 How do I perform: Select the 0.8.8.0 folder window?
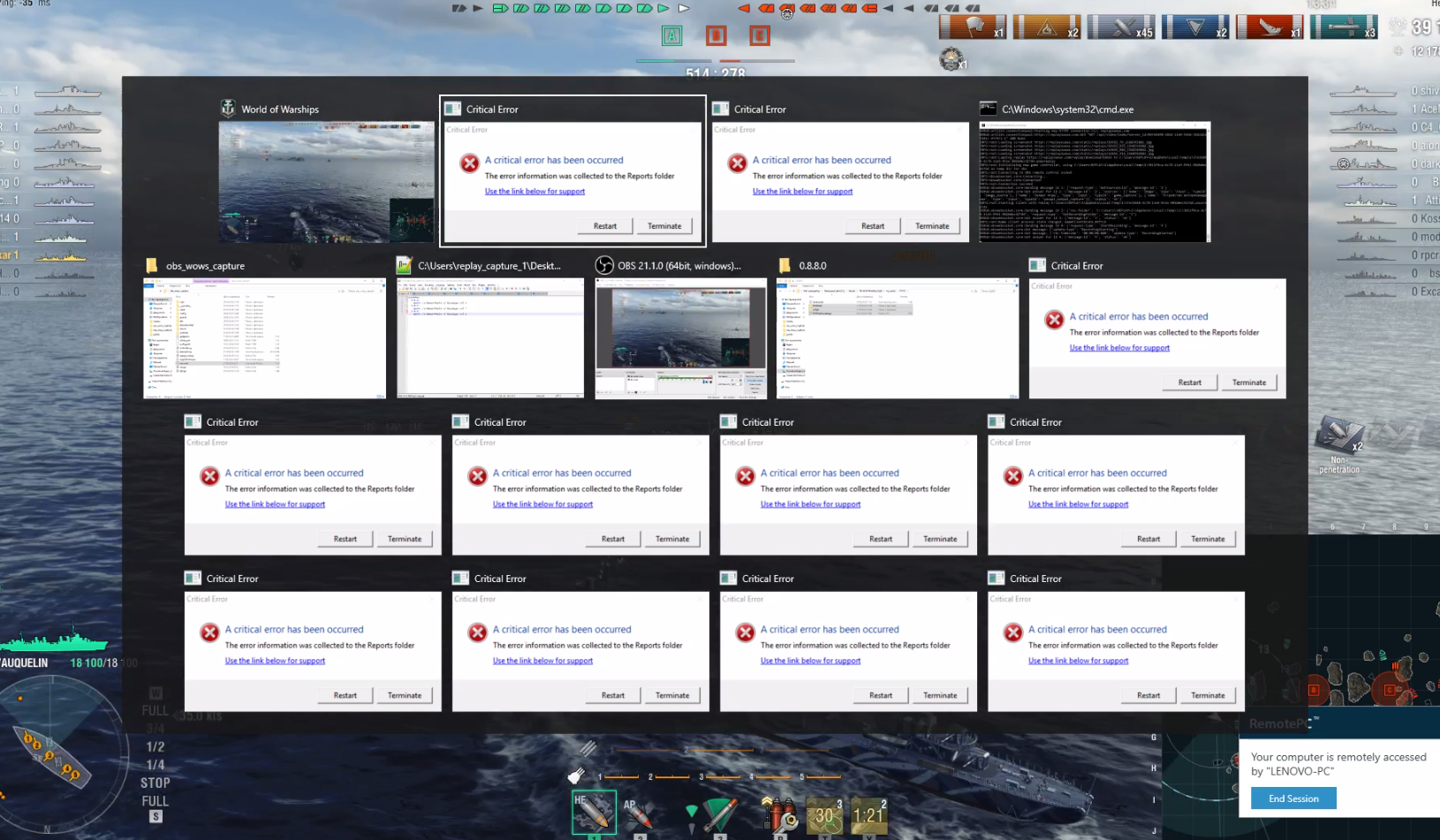point(897,338)
